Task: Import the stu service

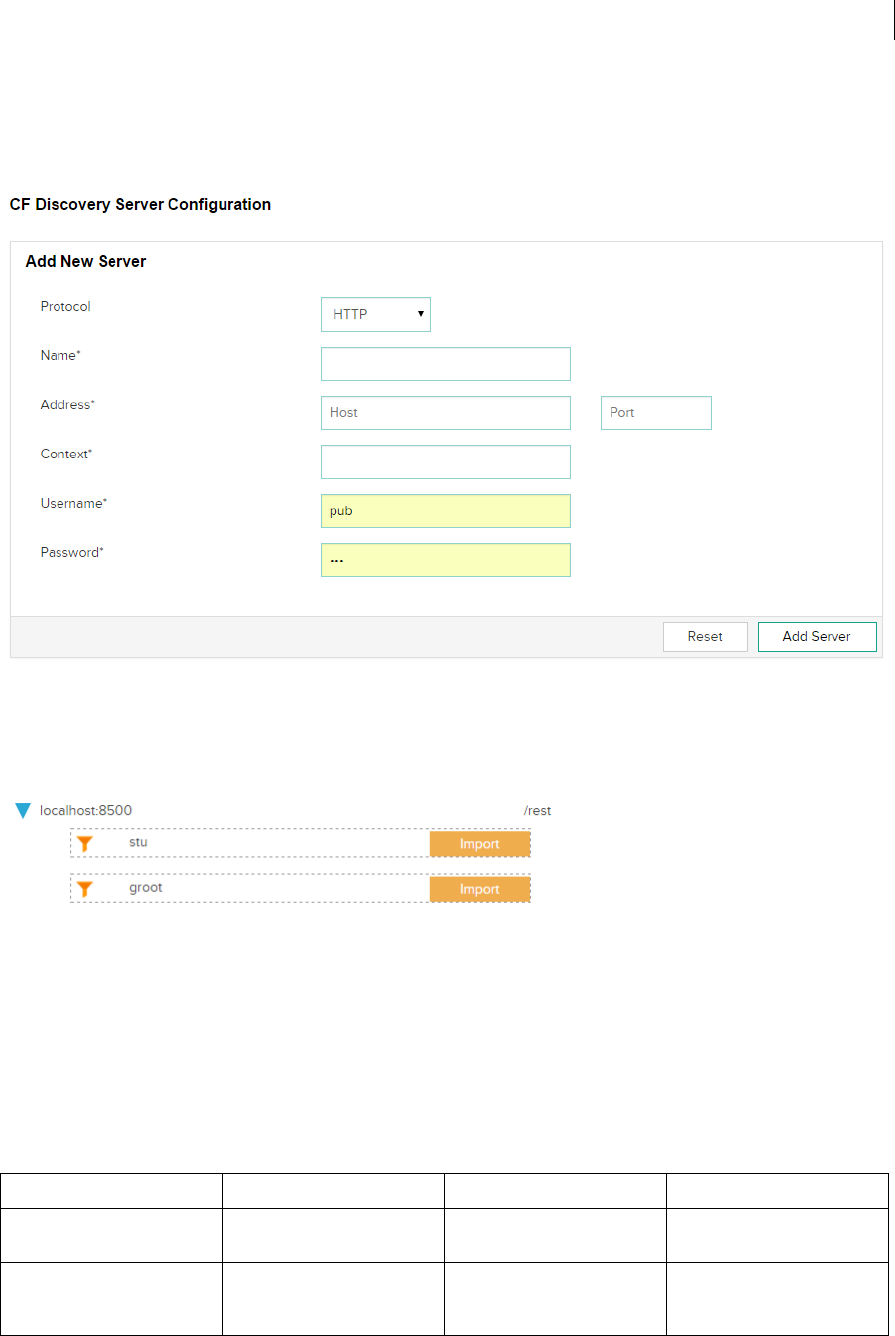Action: [x=480, y=844]
